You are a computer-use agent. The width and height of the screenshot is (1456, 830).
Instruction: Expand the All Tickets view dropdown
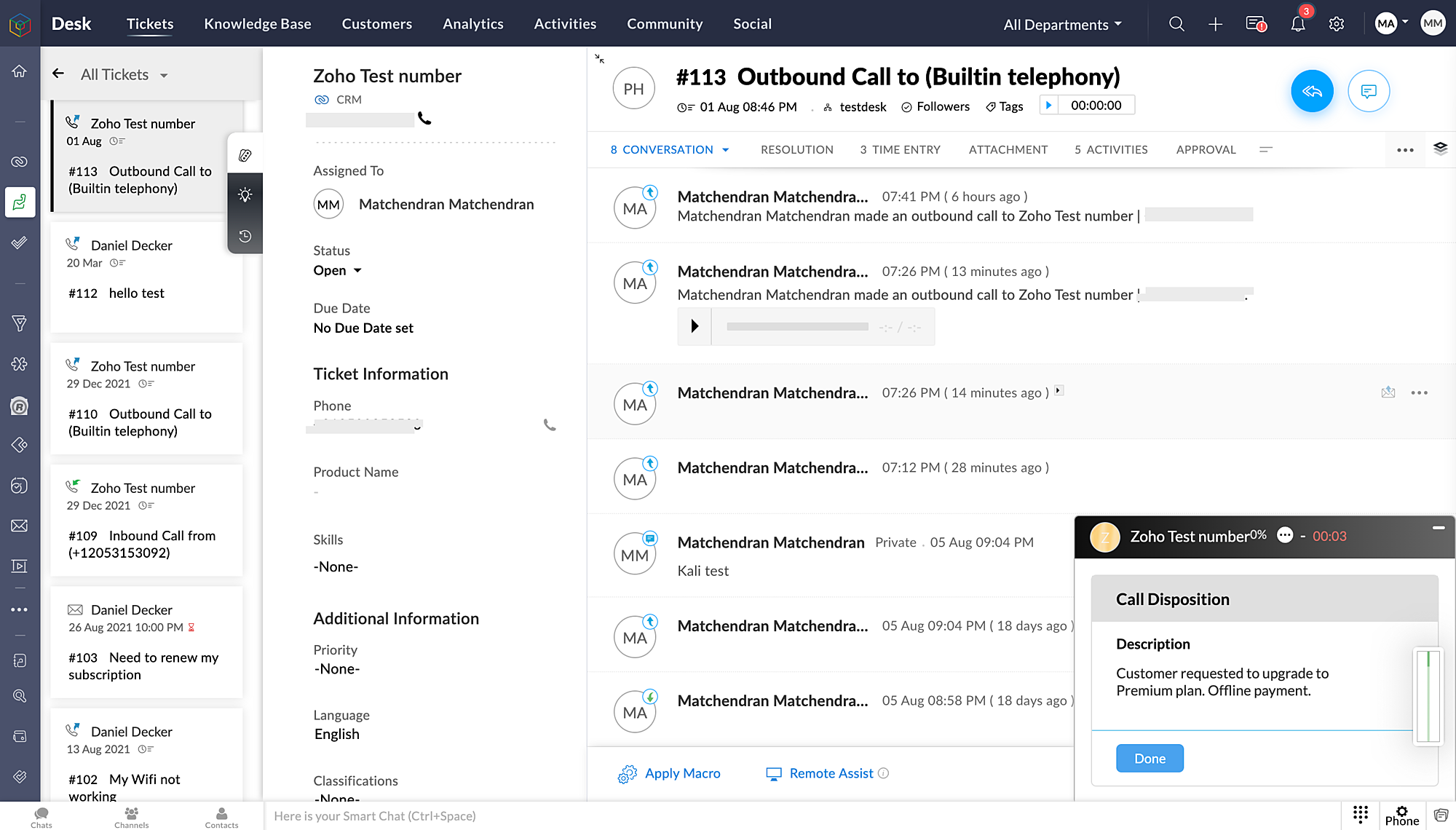(x=164, y=76)
